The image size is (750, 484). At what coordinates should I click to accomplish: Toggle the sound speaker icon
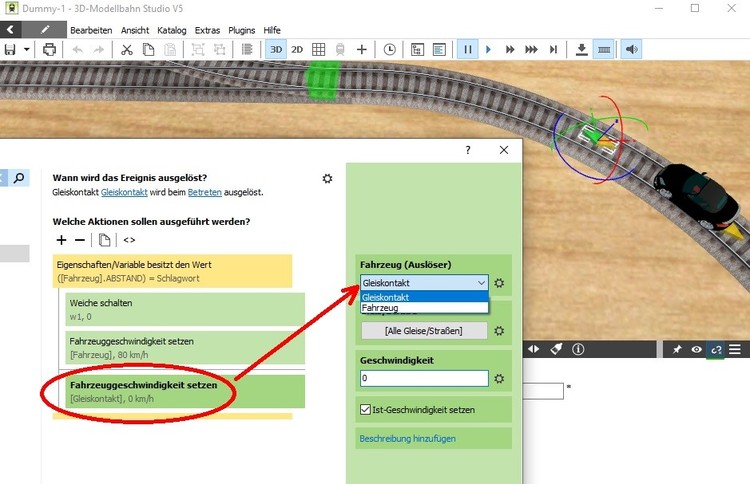tap(632, 49)
